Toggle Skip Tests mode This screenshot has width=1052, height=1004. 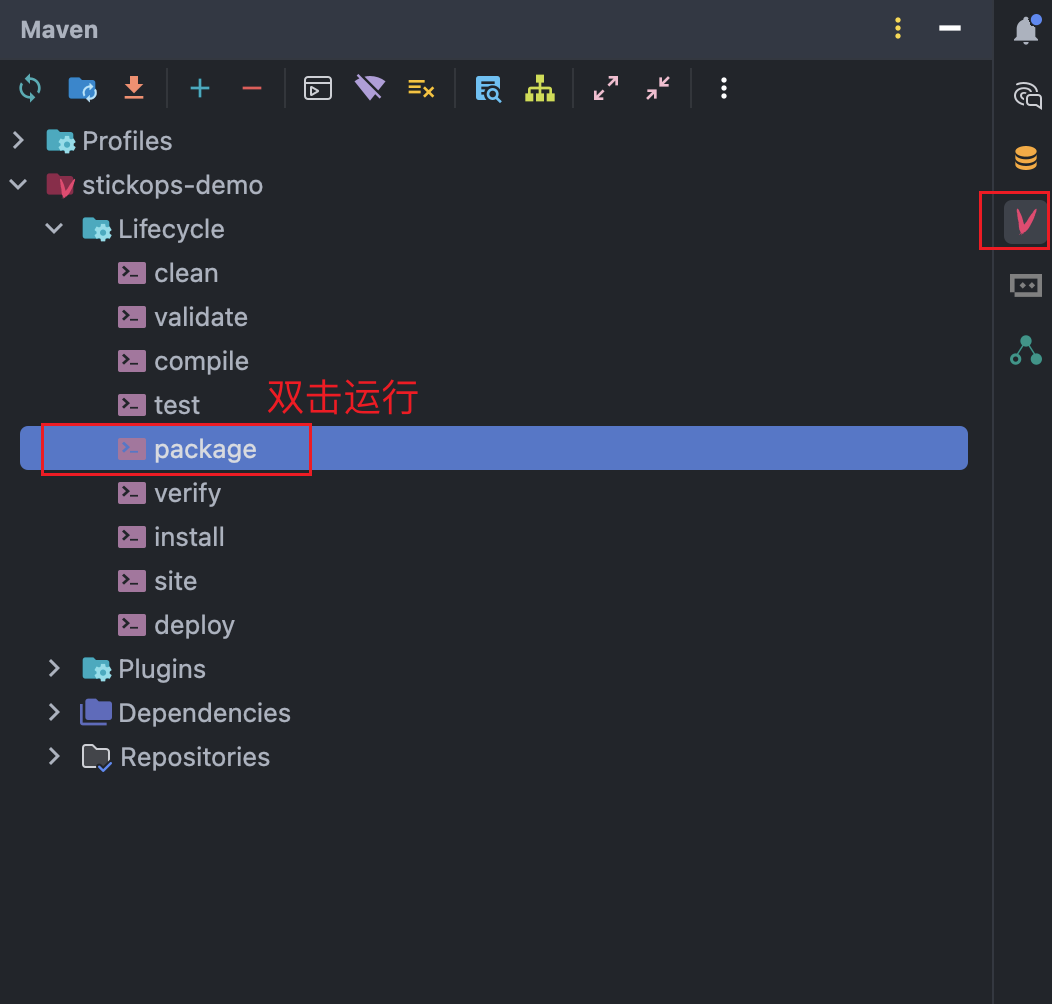tap(421, 88)
